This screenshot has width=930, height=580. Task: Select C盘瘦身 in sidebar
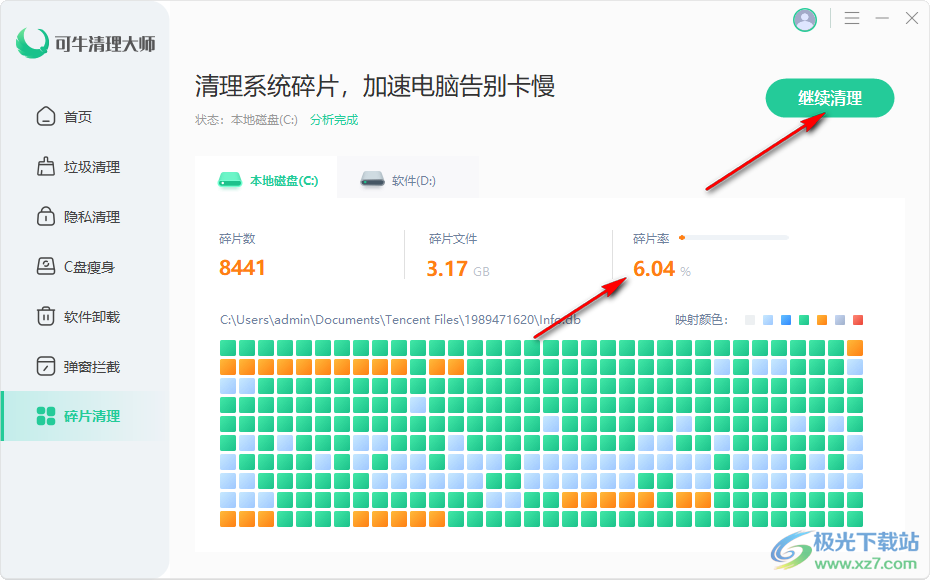click(76, 267)
